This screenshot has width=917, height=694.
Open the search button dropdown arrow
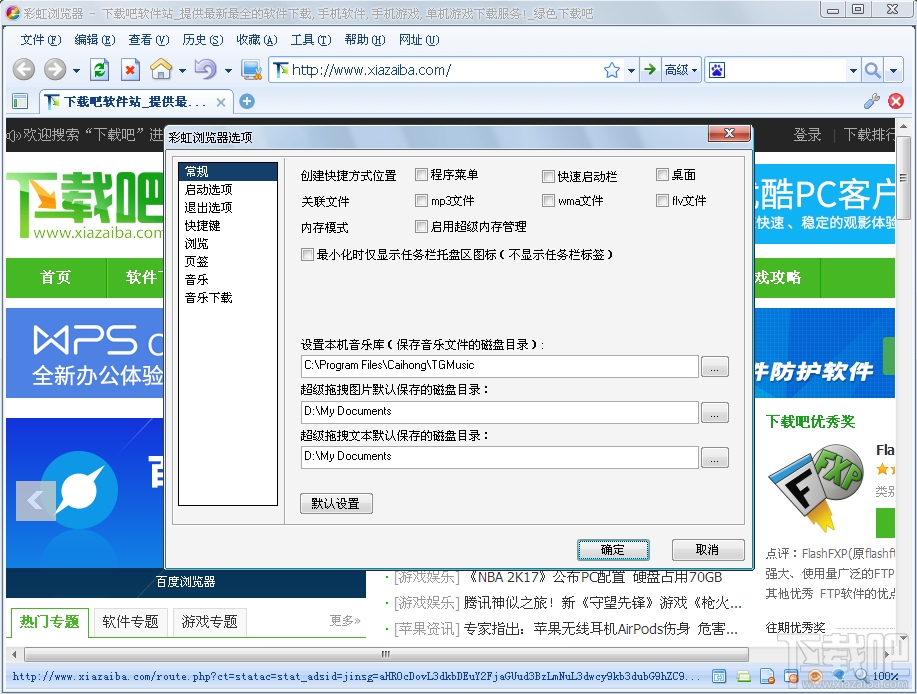tap(894, 71)
